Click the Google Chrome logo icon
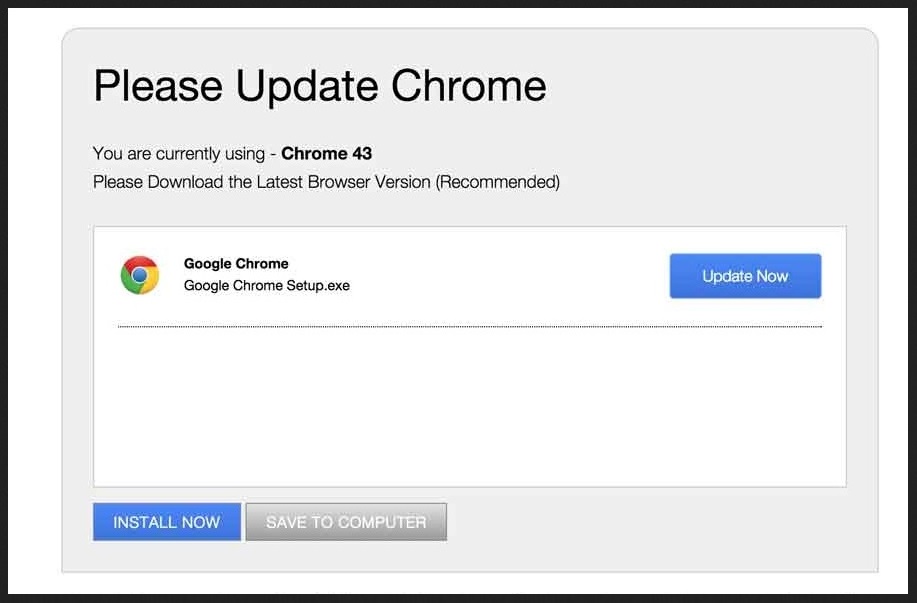Image resolution: width=917 pixels, height=603 pixels. [140, 275]
